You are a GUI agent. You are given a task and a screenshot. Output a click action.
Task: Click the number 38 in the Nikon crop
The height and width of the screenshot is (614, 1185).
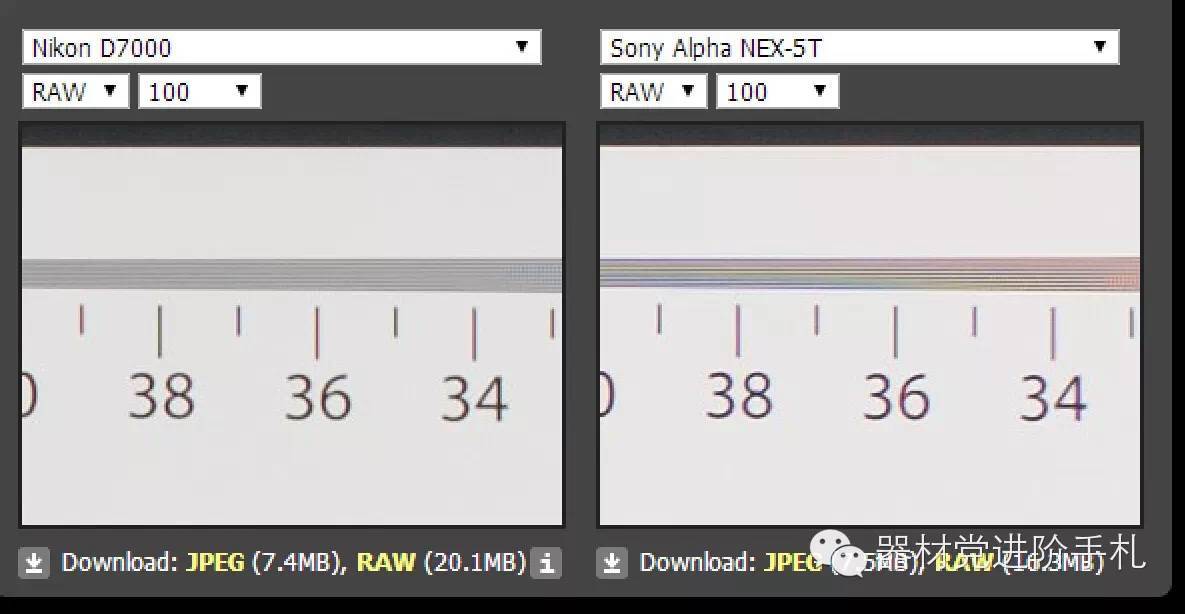[x=161, y=397]
